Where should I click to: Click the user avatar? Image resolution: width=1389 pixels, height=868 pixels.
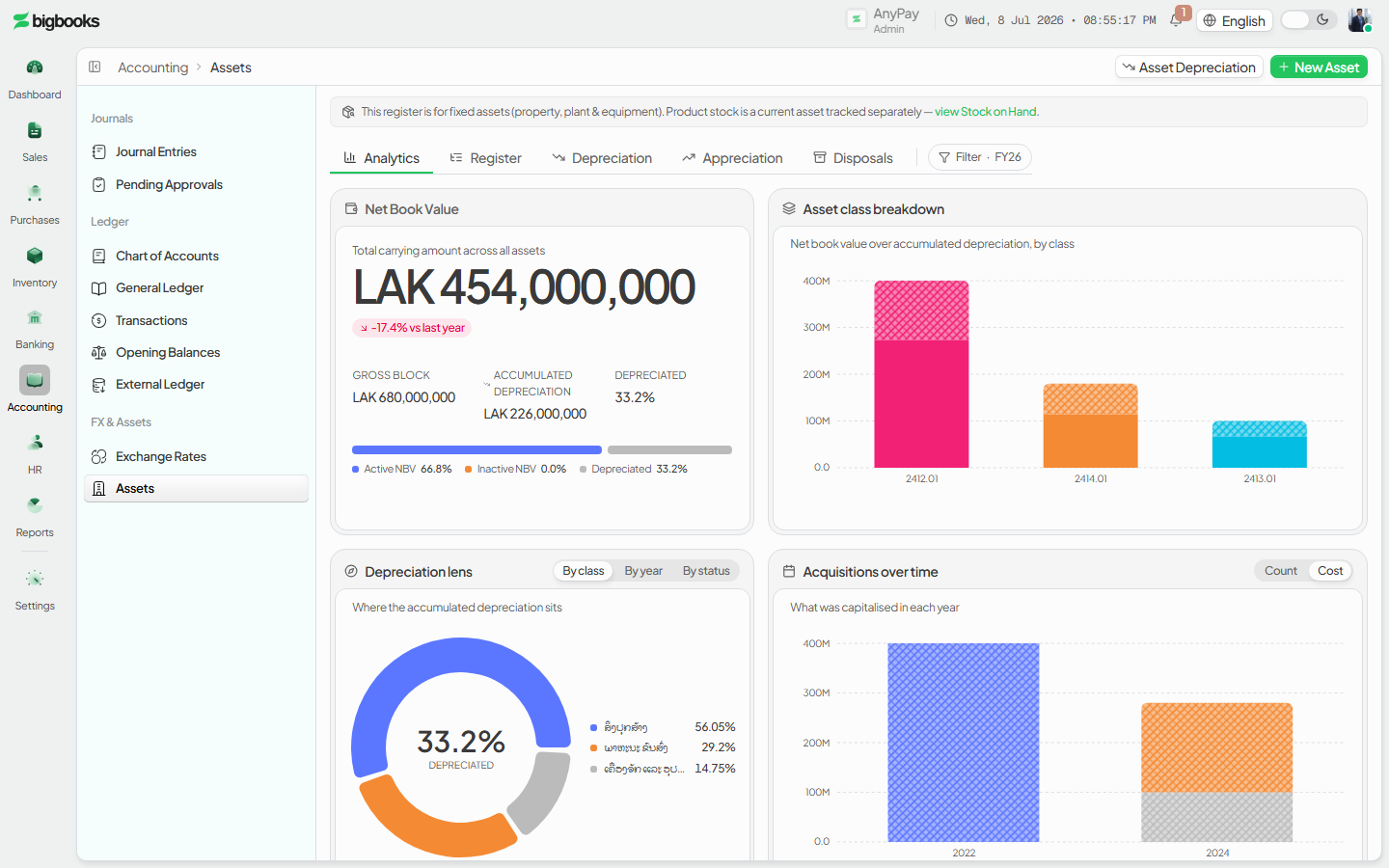point(1359,20)
